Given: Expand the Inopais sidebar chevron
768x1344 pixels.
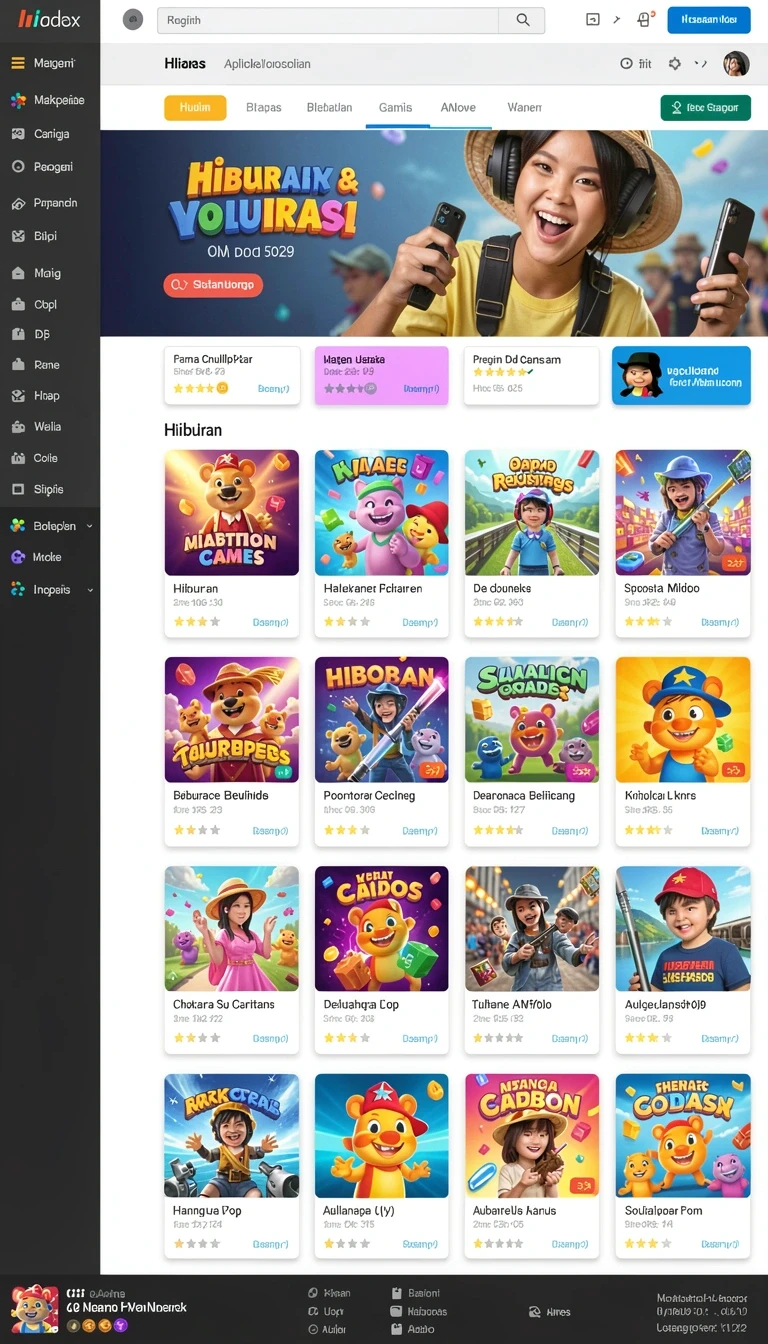Looking at the screenshot, I should point(90,590).
